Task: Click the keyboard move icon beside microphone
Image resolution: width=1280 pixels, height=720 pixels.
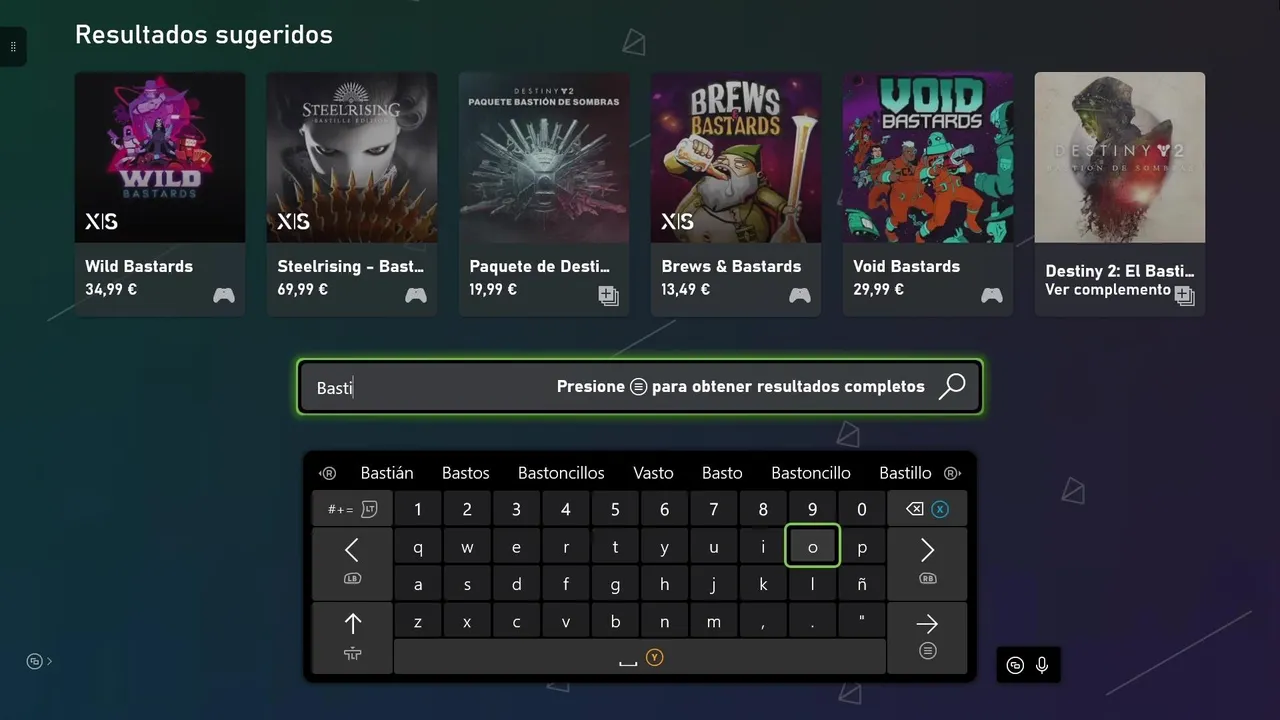Action: [x=1015, y=665]
